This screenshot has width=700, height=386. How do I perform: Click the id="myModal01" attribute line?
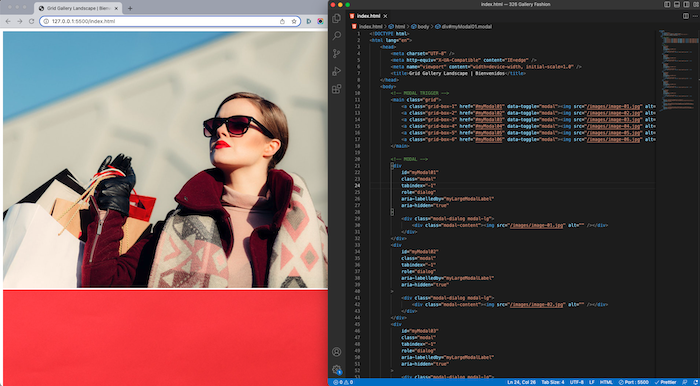pos(420,172)
